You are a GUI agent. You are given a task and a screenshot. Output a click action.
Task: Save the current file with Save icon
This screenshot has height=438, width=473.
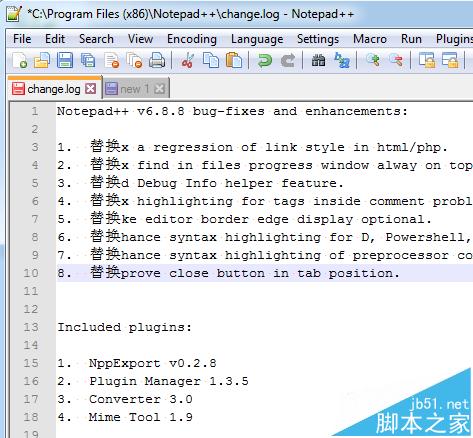point(65,61)
